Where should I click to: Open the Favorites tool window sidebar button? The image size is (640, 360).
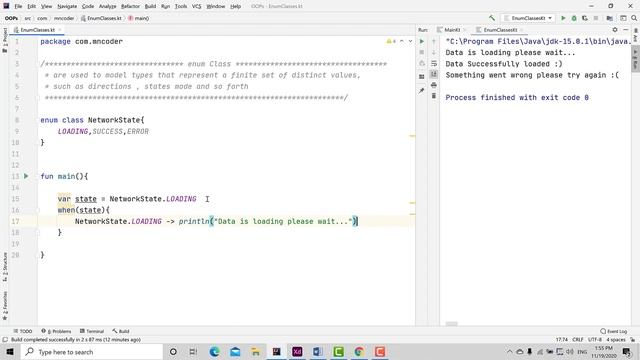[5, 306]
